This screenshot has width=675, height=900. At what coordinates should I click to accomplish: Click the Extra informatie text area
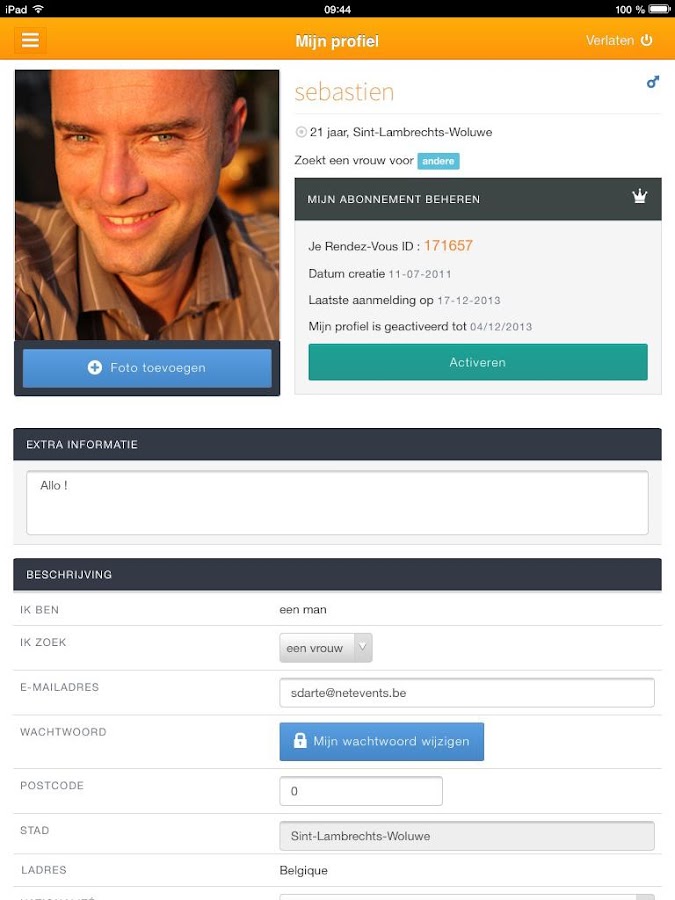(336, 502)
